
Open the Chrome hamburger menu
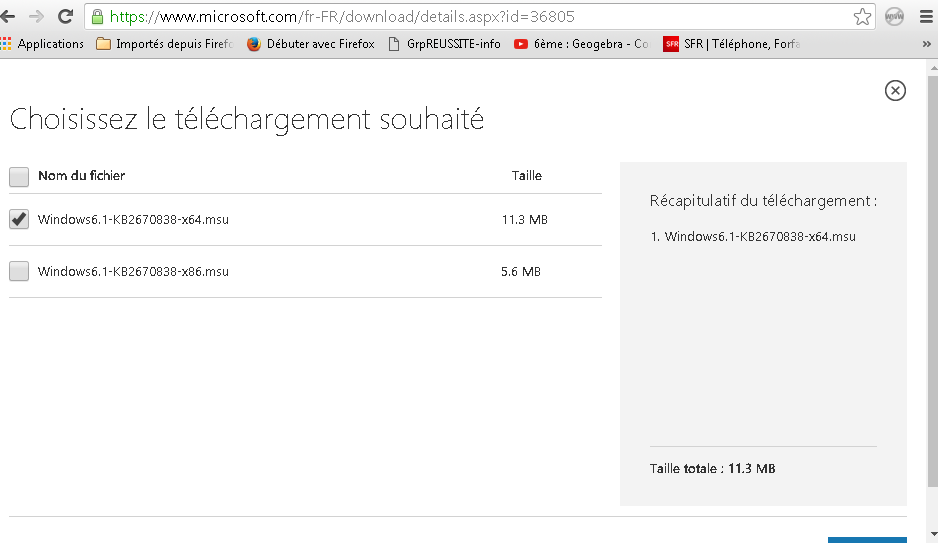coord(924,17)
